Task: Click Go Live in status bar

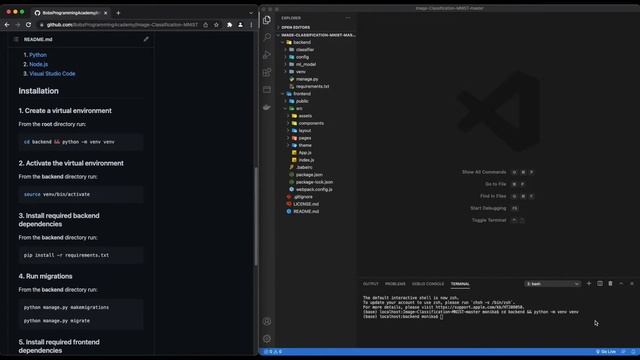Action: click(x=606, y=352)
